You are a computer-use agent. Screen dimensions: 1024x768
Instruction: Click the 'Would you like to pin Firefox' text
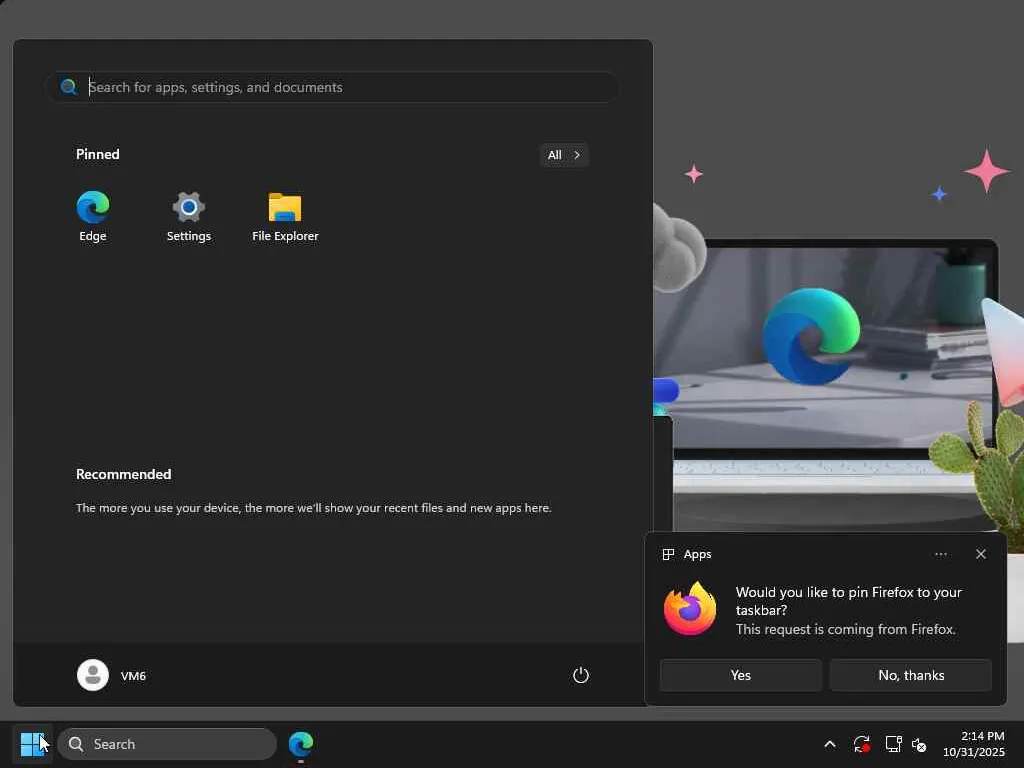tap(848, 601)
